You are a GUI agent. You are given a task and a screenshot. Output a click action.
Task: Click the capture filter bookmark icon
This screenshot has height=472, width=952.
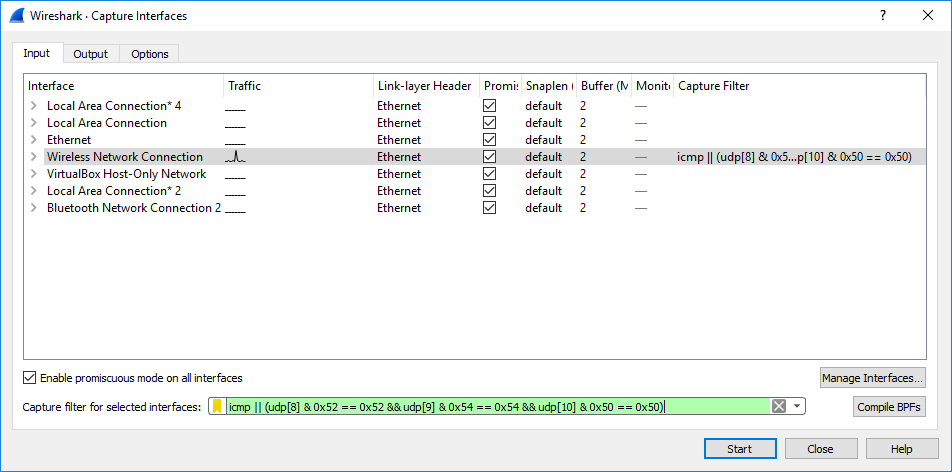coord(217,406)
